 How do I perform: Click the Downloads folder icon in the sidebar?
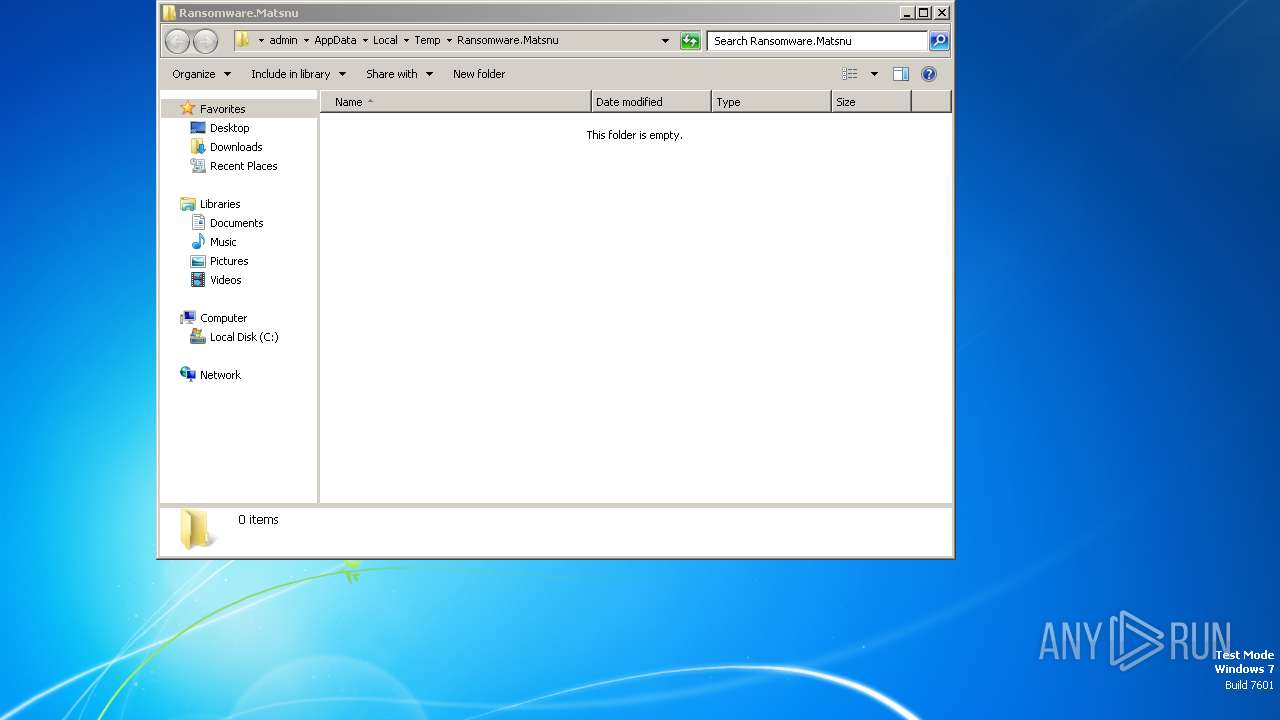(x=198, y=147)
